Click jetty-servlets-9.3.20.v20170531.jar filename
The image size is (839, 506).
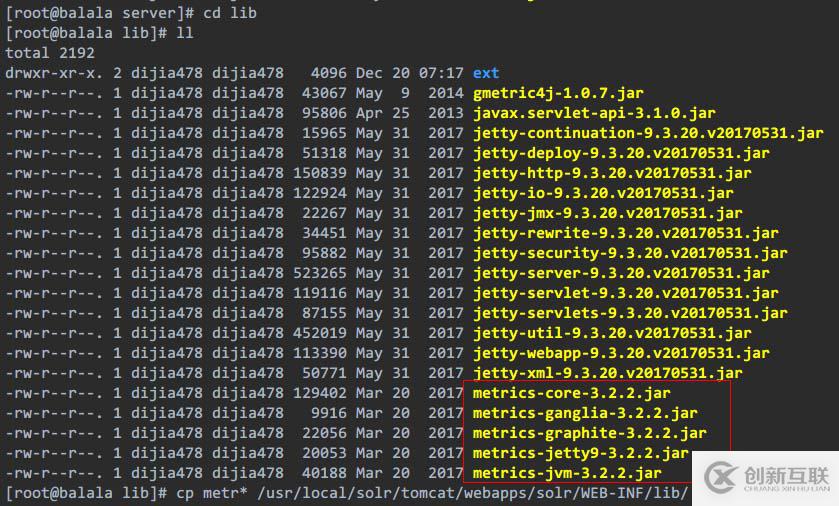(630, 313)
